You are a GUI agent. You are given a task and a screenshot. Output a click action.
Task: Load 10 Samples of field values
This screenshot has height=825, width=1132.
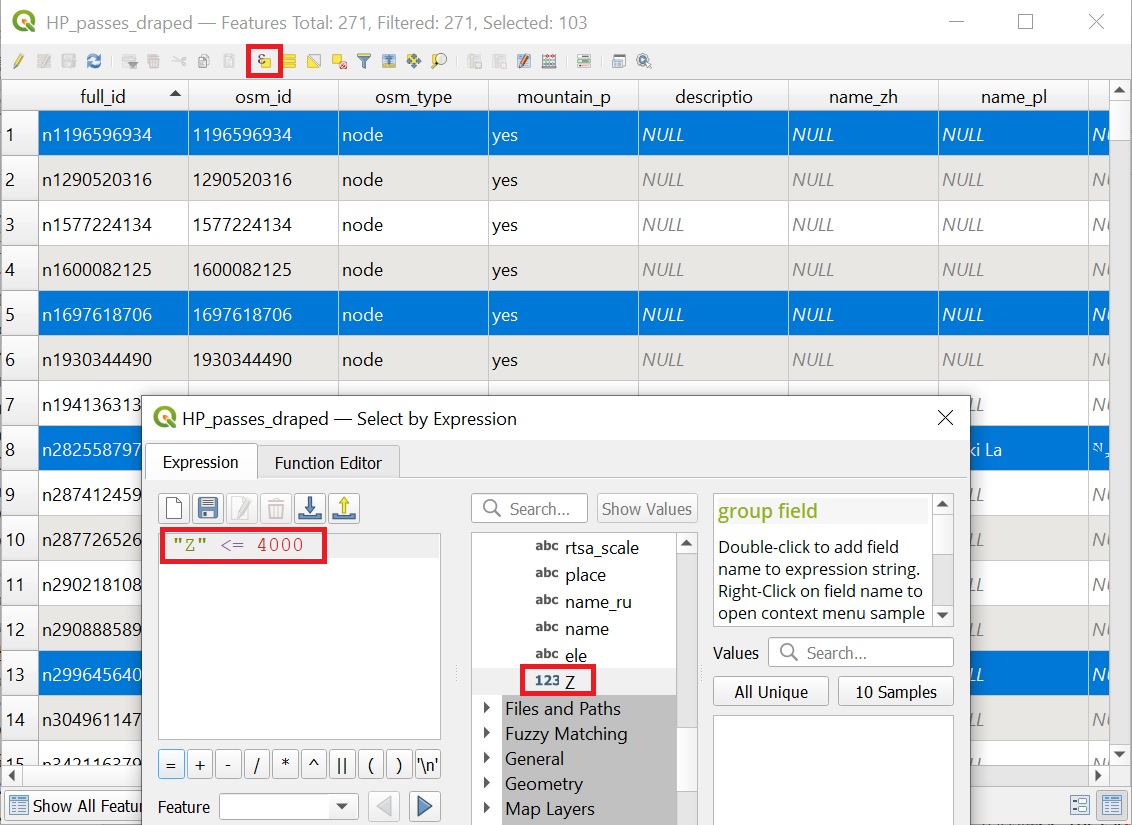tap(896, 691)
